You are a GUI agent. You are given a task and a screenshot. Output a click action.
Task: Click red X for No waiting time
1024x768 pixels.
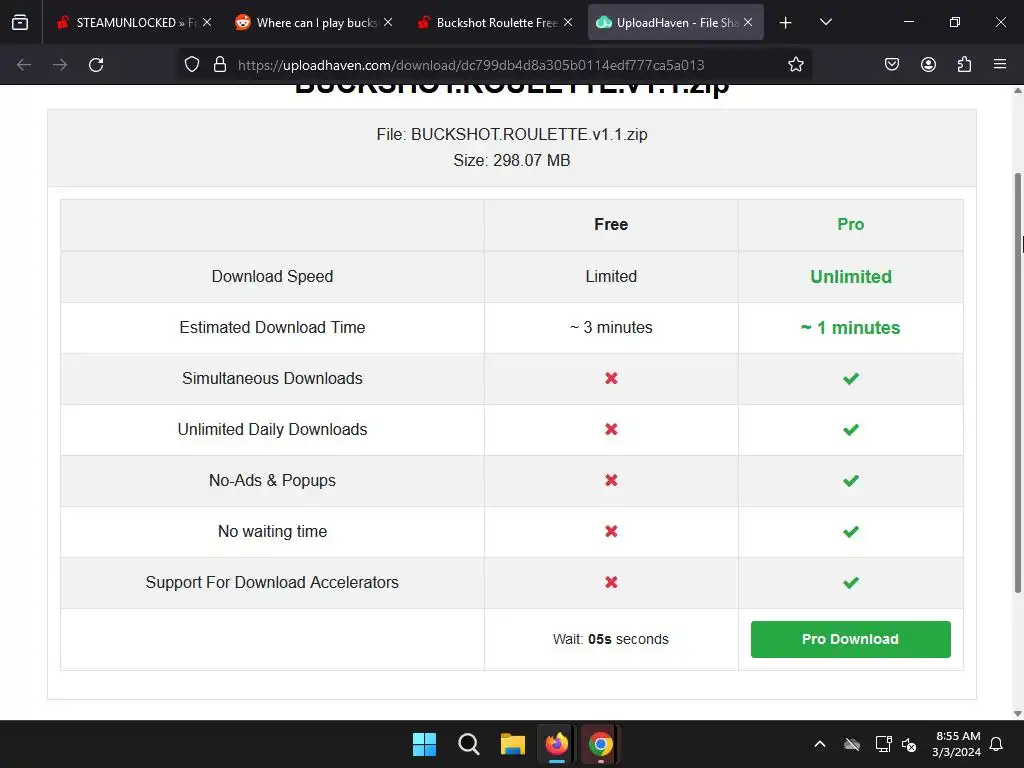tap(611, 531)
